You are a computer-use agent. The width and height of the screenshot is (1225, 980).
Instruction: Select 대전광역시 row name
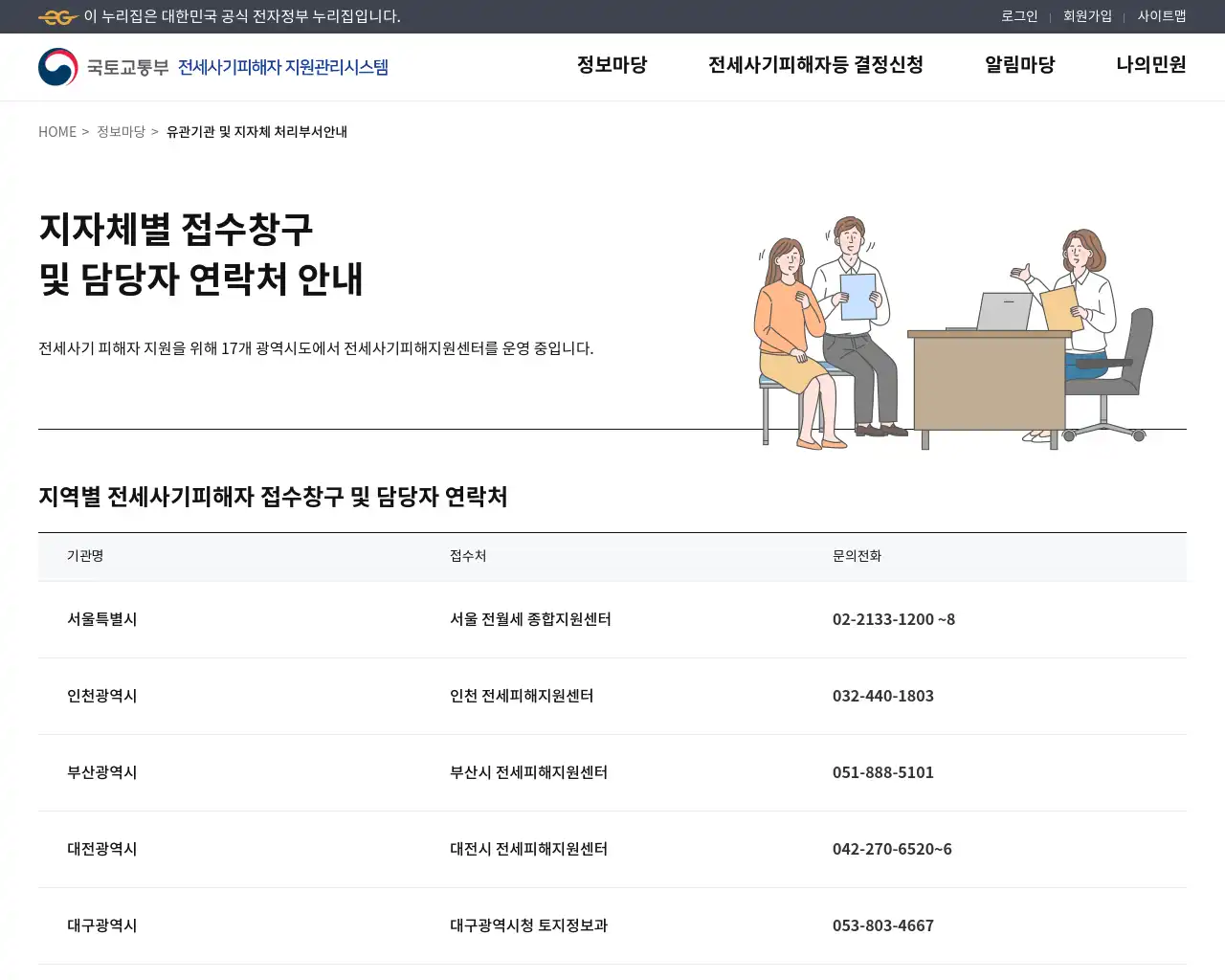(x=102, y=849)
